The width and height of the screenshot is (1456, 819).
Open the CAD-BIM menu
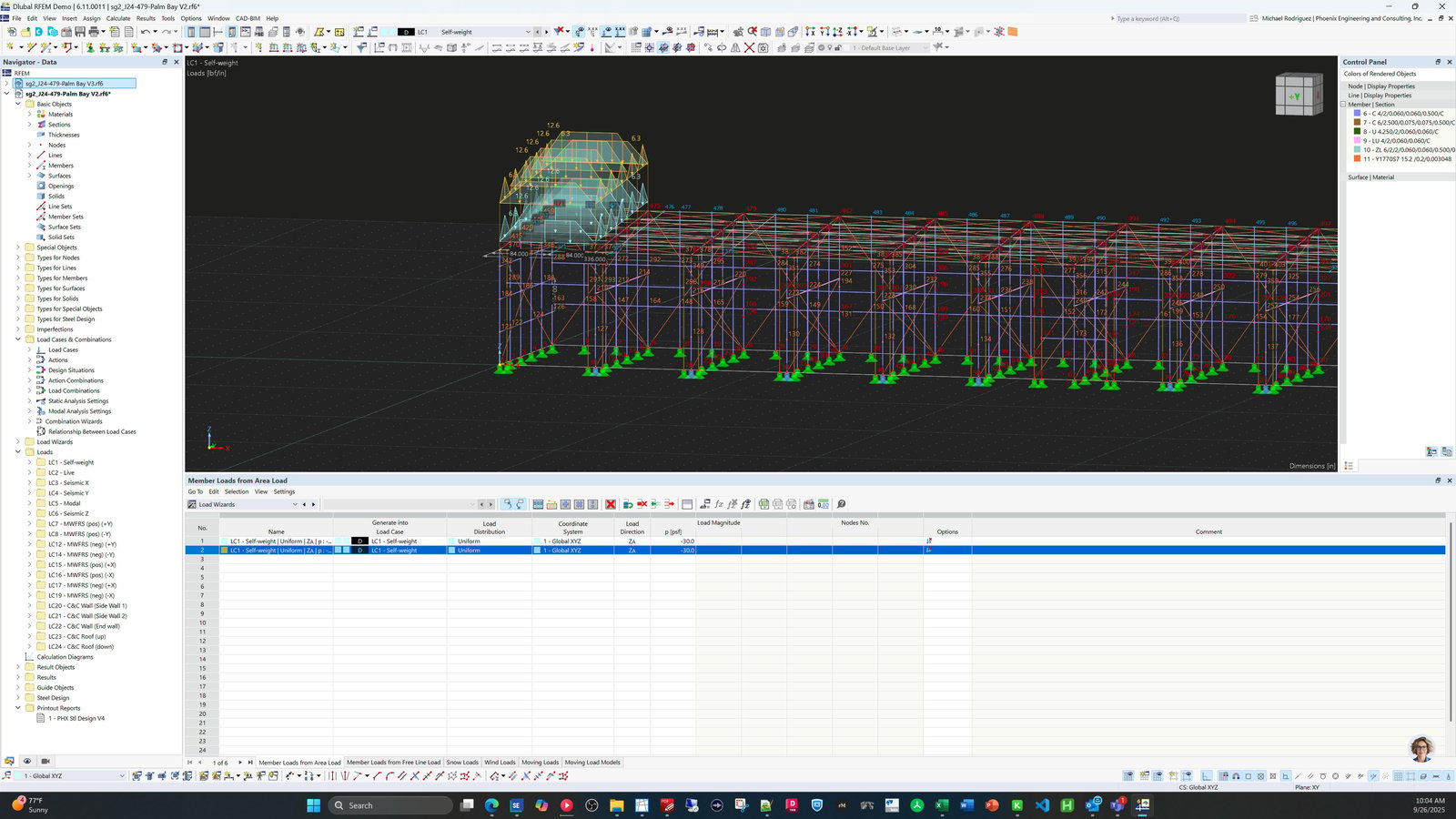pos(248,18)
